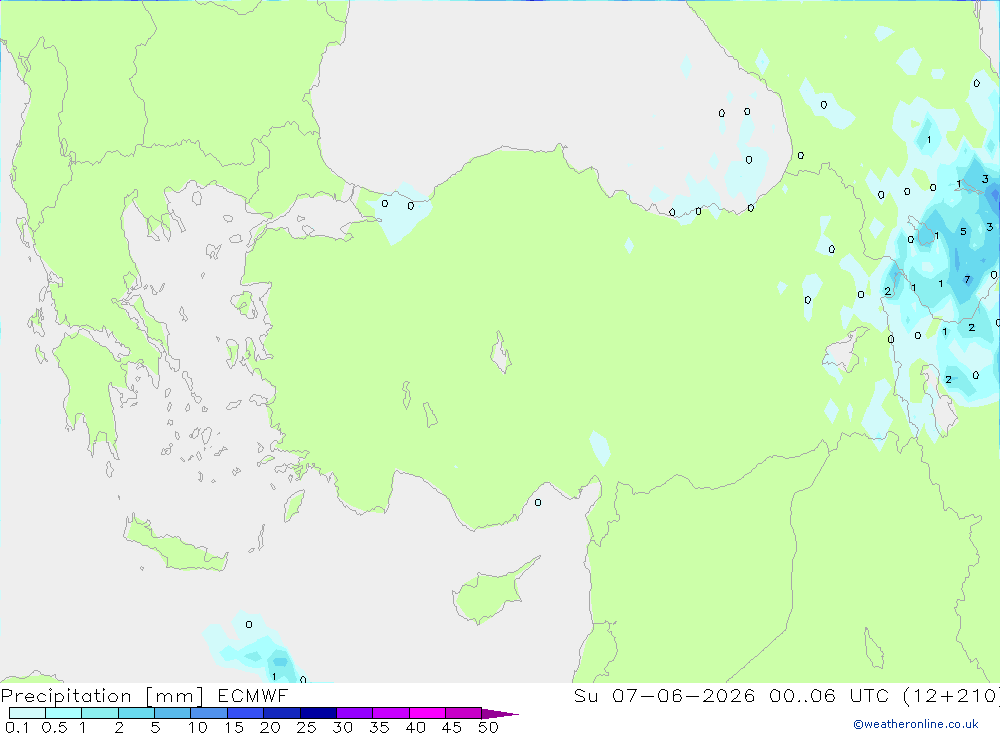Click the 2–5 mm legend color swatch

click(x=136, y=713)
